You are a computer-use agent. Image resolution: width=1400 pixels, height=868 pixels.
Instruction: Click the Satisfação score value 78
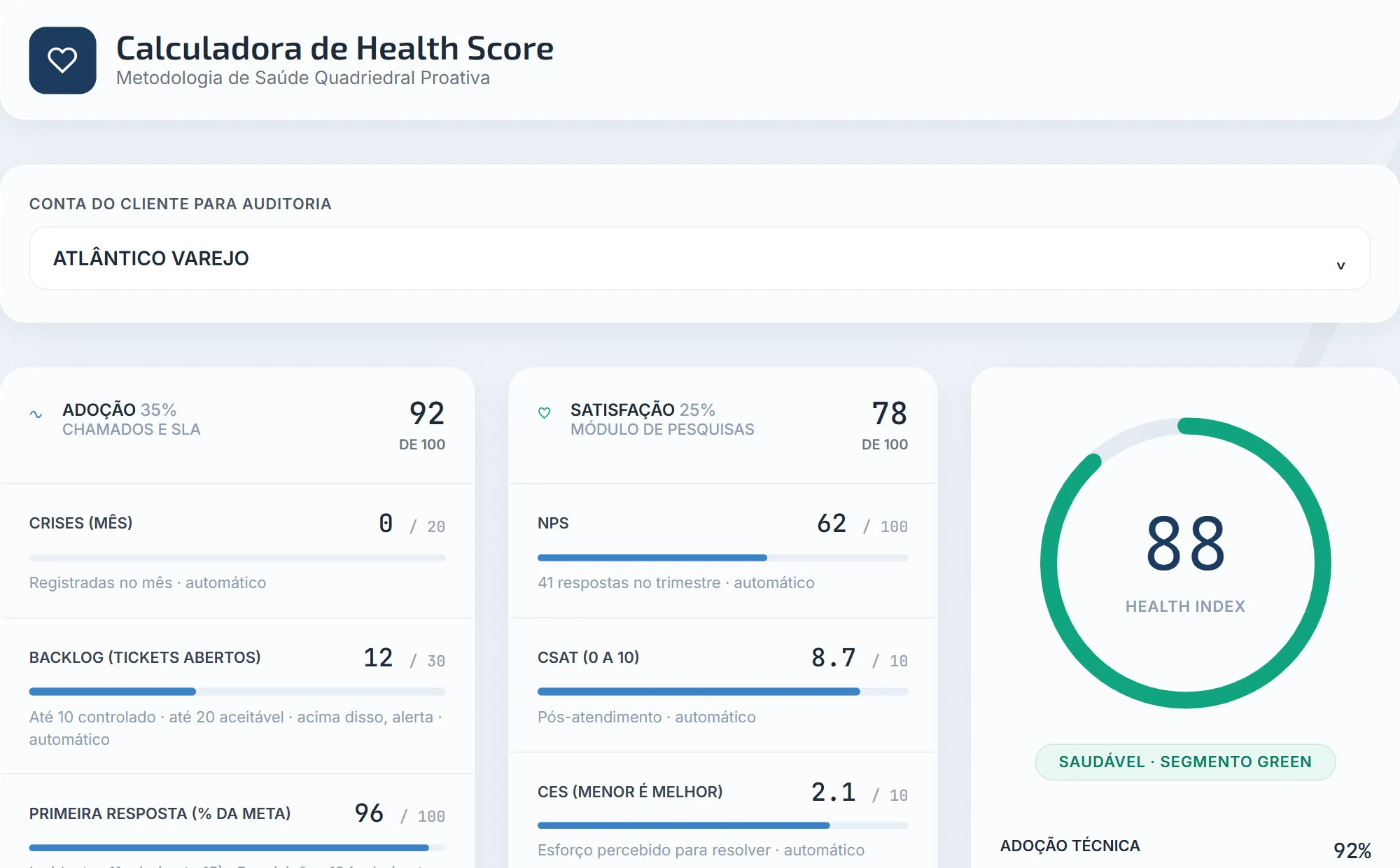coord(890,413)
